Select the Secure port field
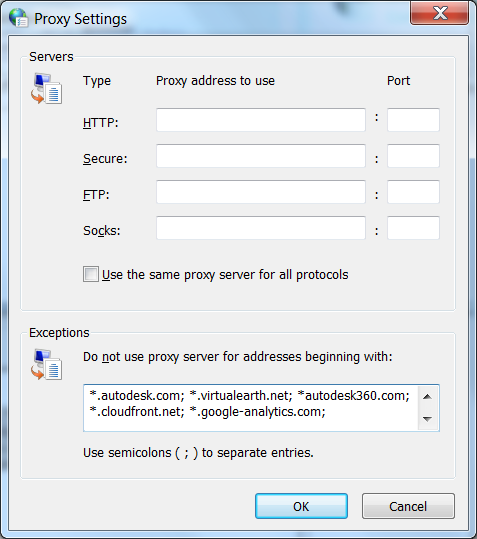Image resolution: width=477 pixels, height=539 pixels. coord(413,156)
